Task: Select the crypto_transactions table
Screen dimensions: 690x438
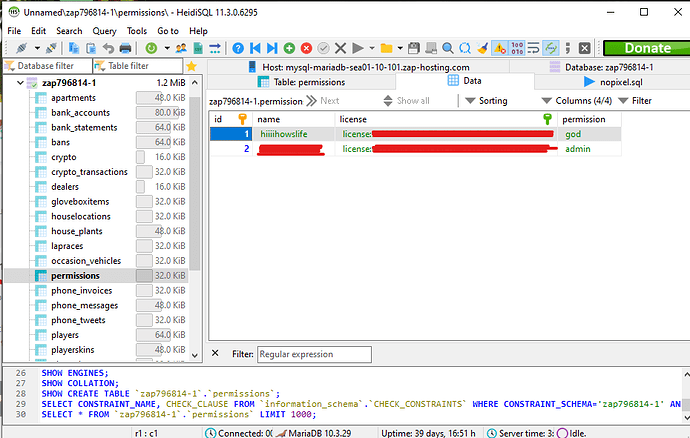Action: 89,172
